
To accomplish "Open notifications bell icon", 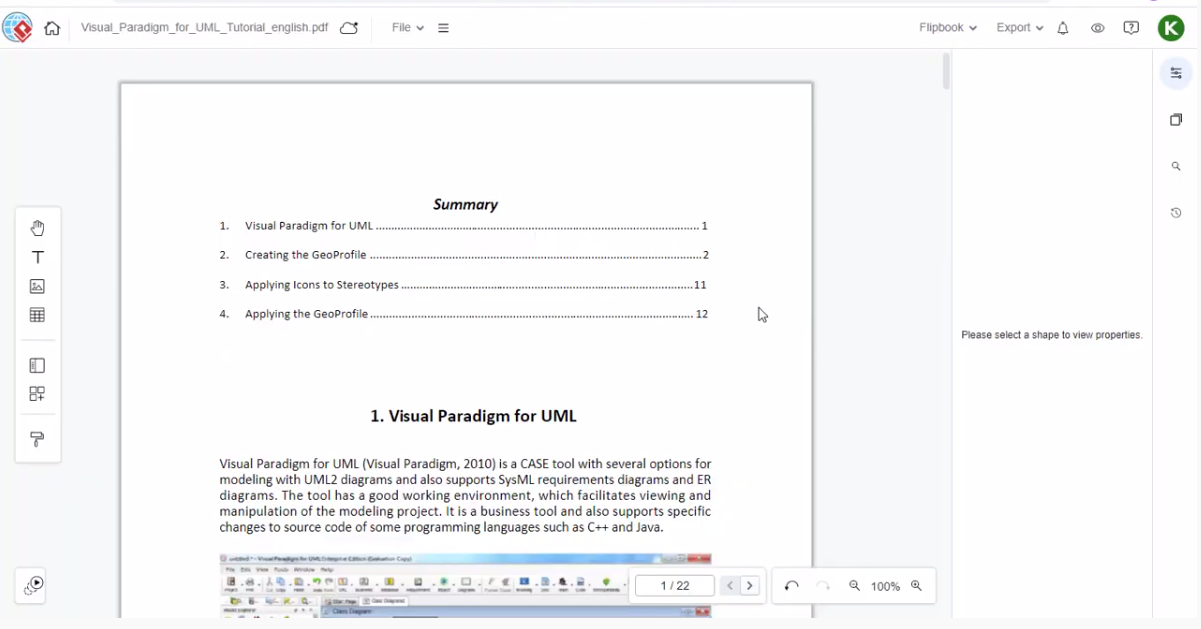I will pyautogui.click(x=1063, y=28).
